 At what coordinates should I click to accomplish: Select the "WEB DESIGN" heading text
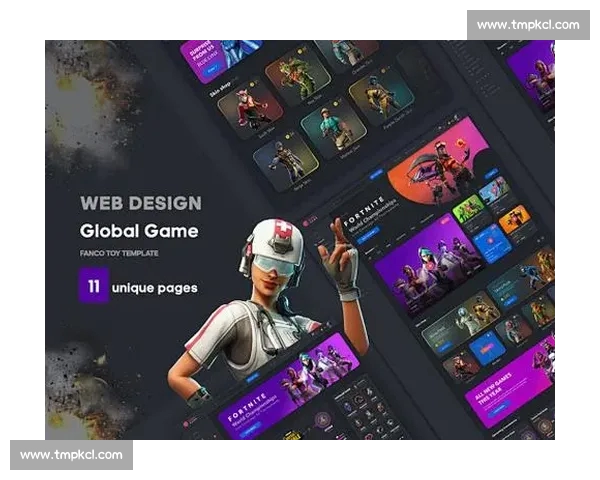(x=140, y=203)
